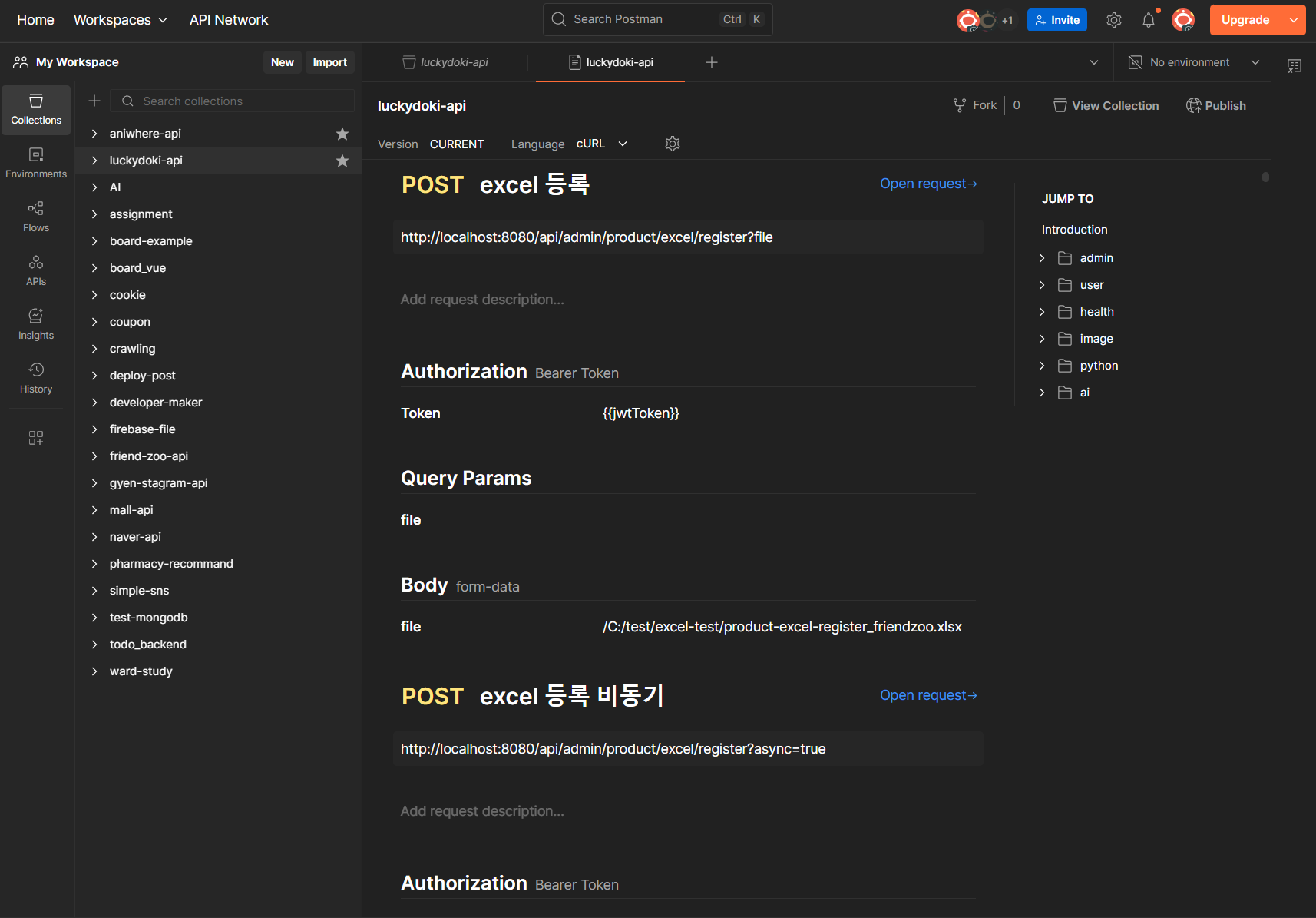Open the tab list dropdown chevron

(1094, 62)
